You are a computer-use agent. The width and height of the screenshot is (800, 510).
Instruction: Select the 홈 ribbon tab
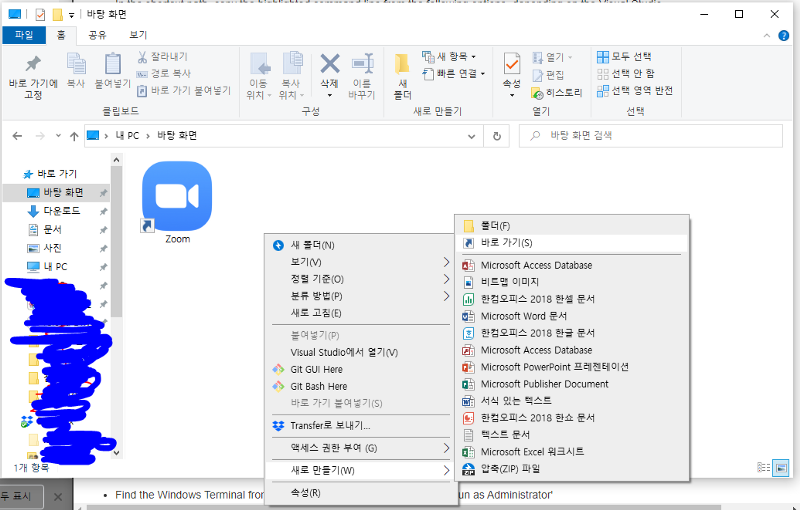point(61,35)
